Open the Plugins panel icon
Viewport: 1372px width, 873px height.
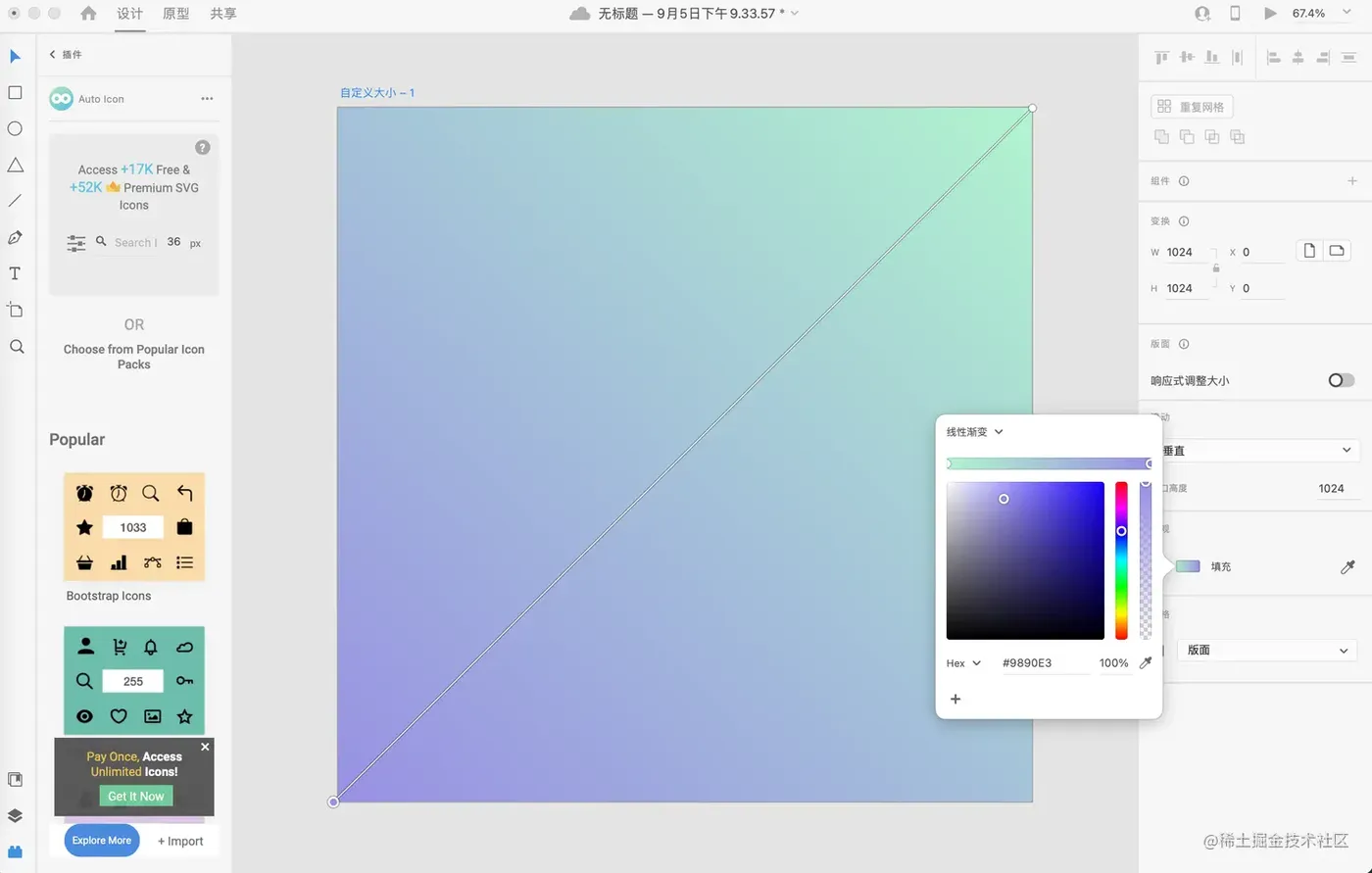coord(16,851)
